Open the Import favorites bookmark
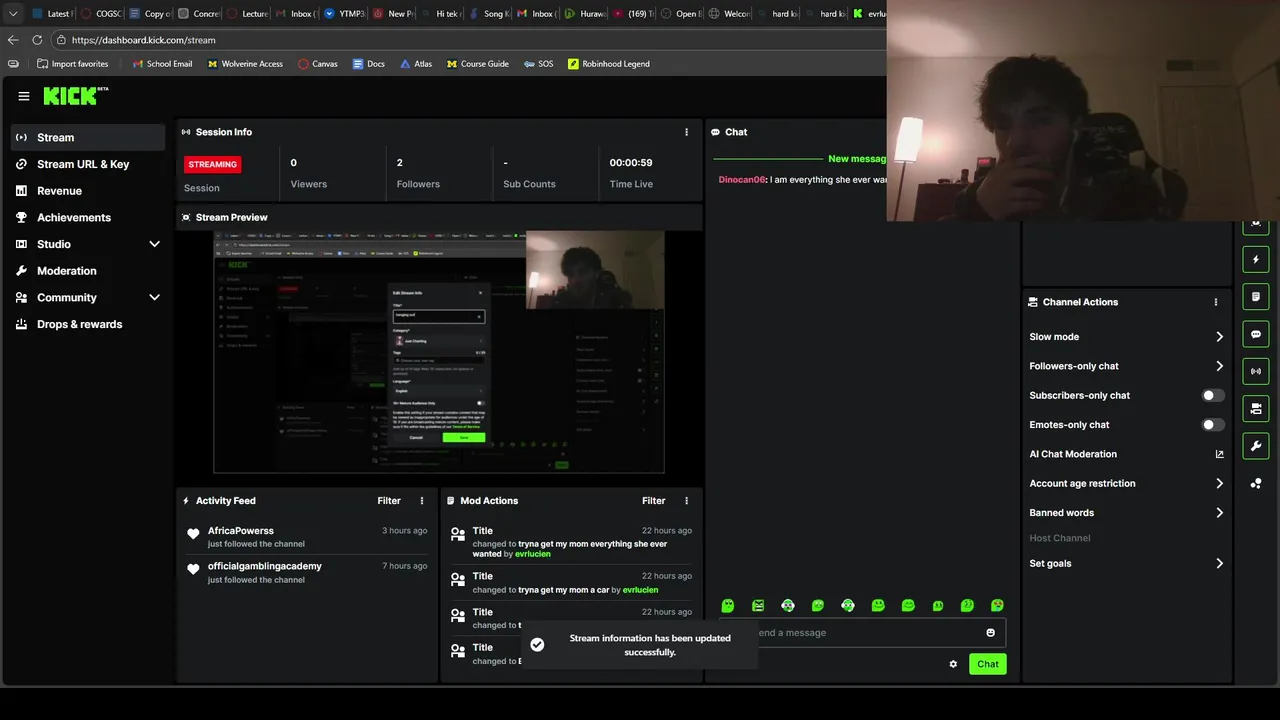 point(72,64)
